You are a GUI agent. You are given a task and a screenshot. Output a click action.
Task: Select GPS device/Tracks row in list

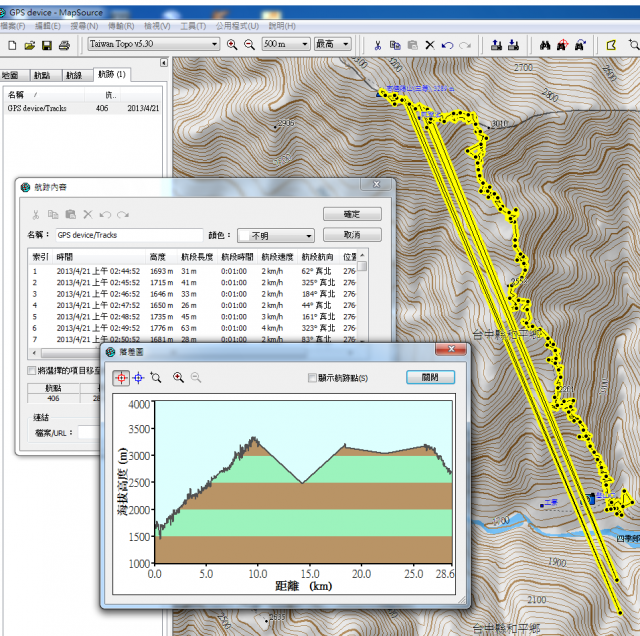coord(83,108)
